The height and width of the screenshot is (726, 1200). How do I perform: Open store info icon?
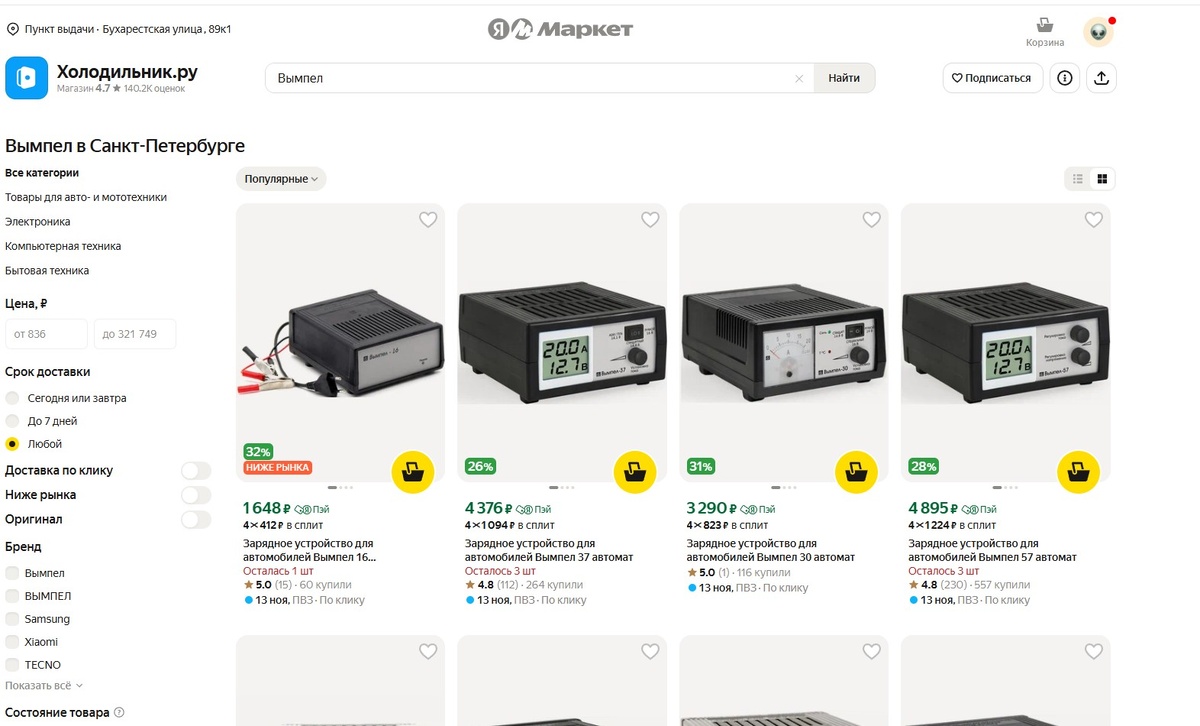tap(1065, 78)
